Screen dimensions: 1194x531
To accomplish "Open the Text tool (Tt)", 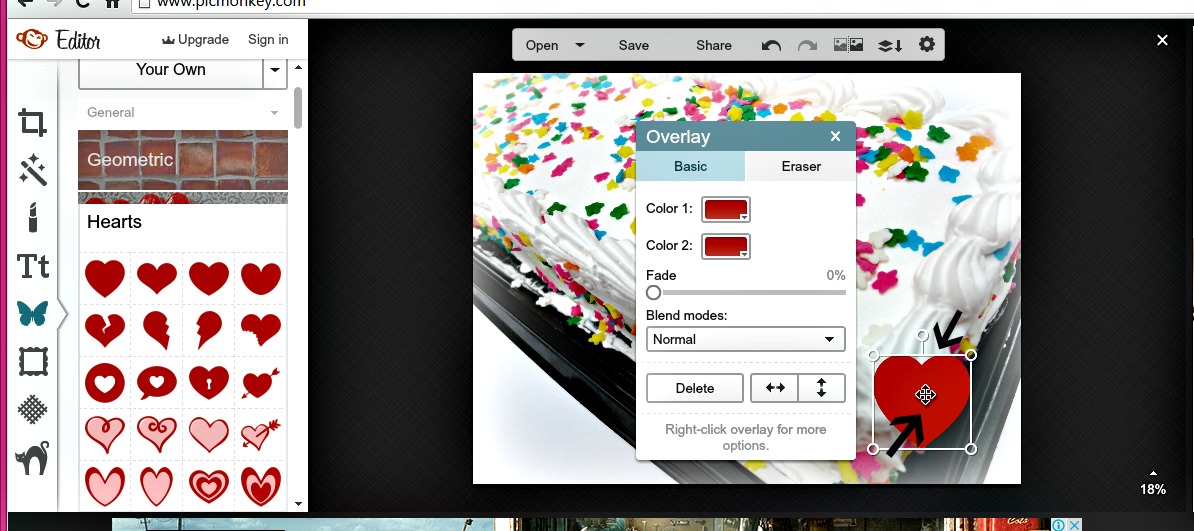I will pyautogui.click(x=33, y=267).
